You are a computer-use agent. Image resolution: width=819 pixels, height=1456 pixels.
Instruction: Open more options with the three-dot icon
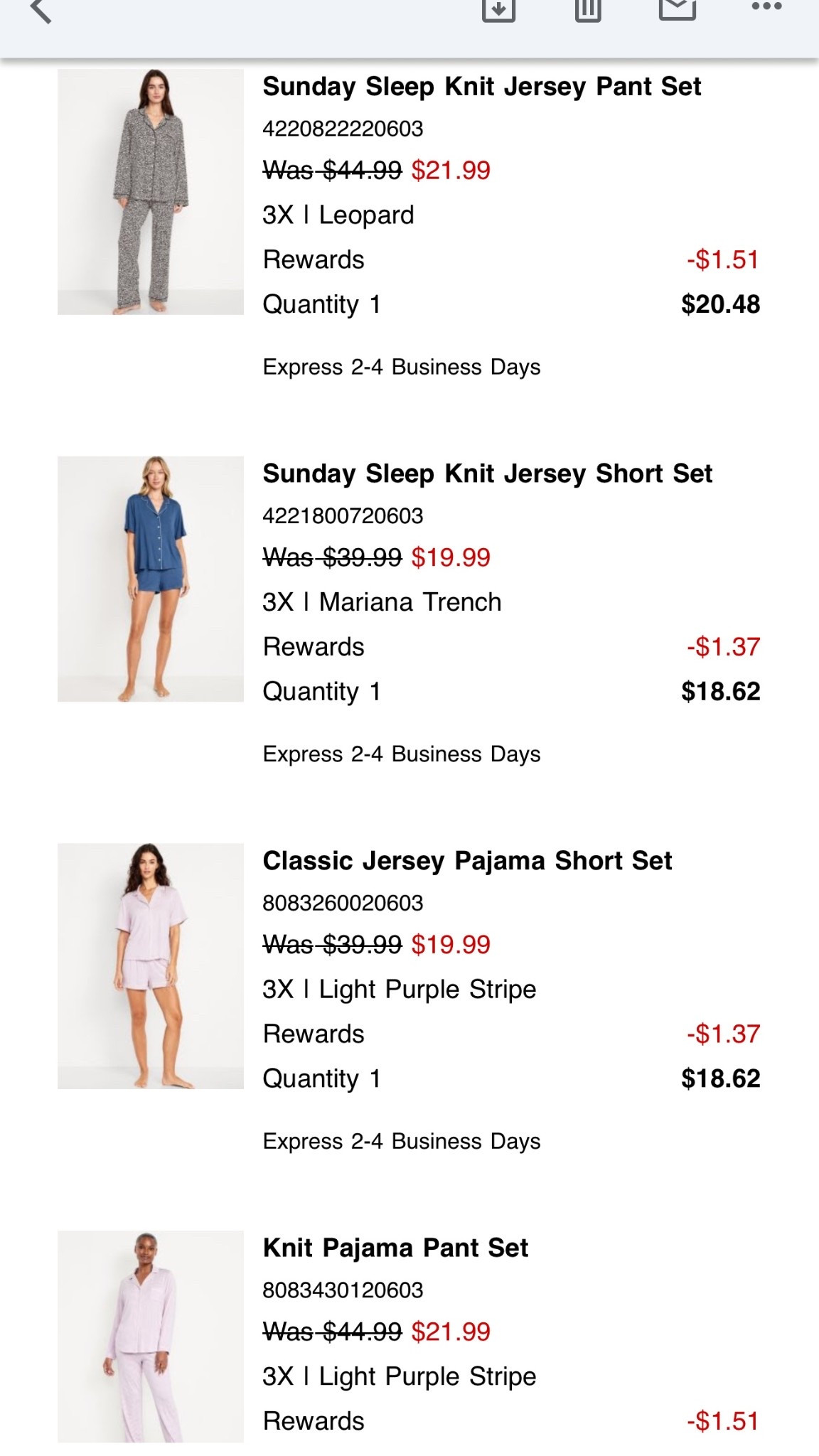click(x=766, y=10)
